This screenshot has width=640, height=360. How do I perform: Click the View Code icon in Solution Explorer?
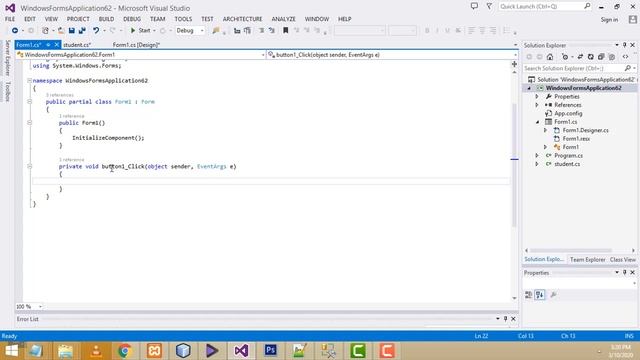coord(625,57)
